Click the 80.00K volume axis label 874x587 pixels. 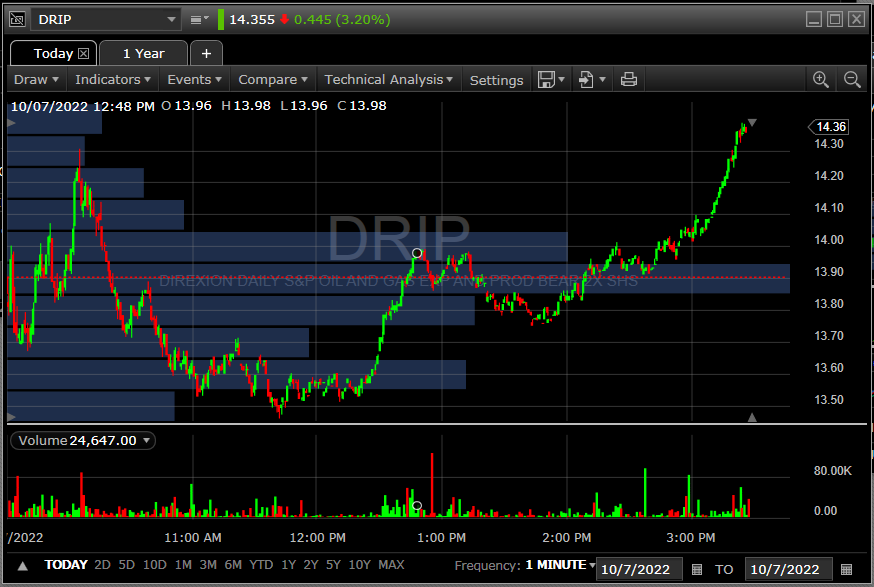point(833,471)
